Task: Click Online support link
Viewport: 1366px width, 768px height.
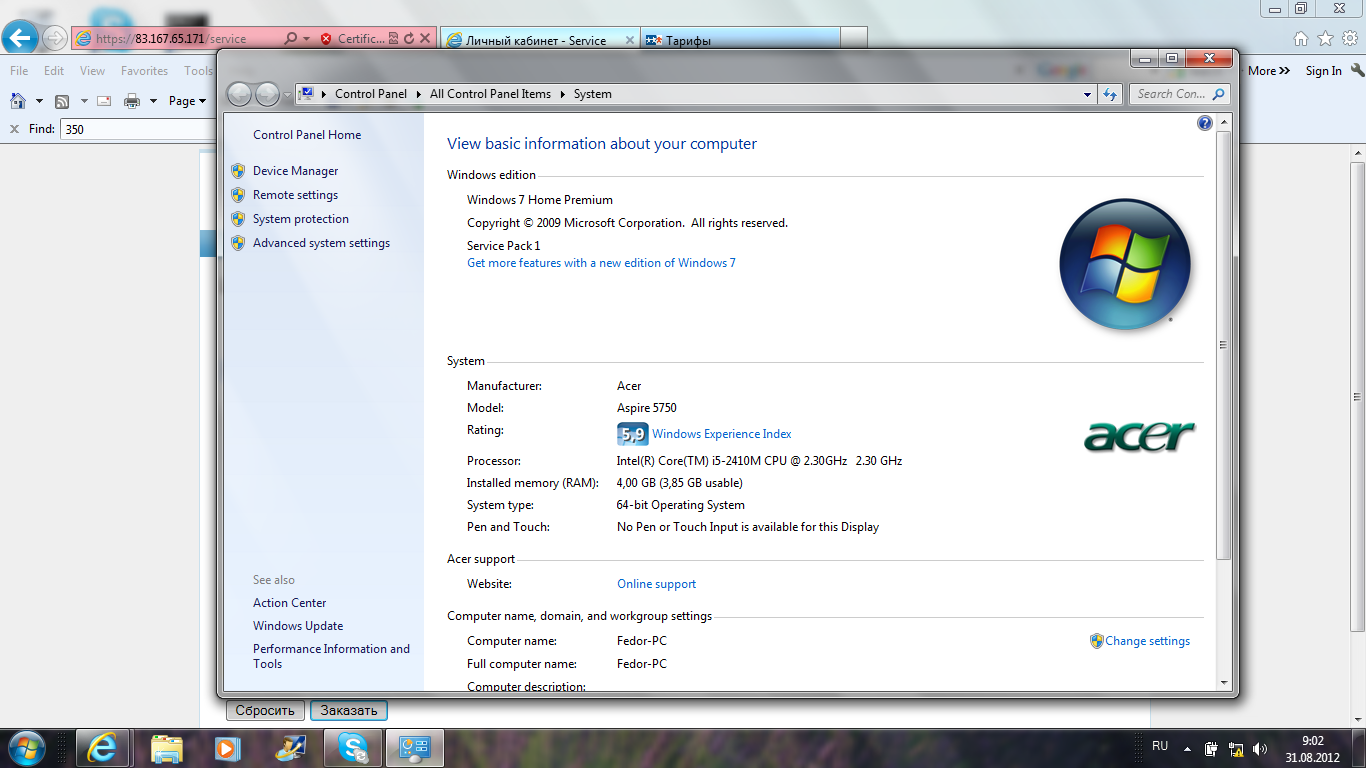Action: point(656,584)
